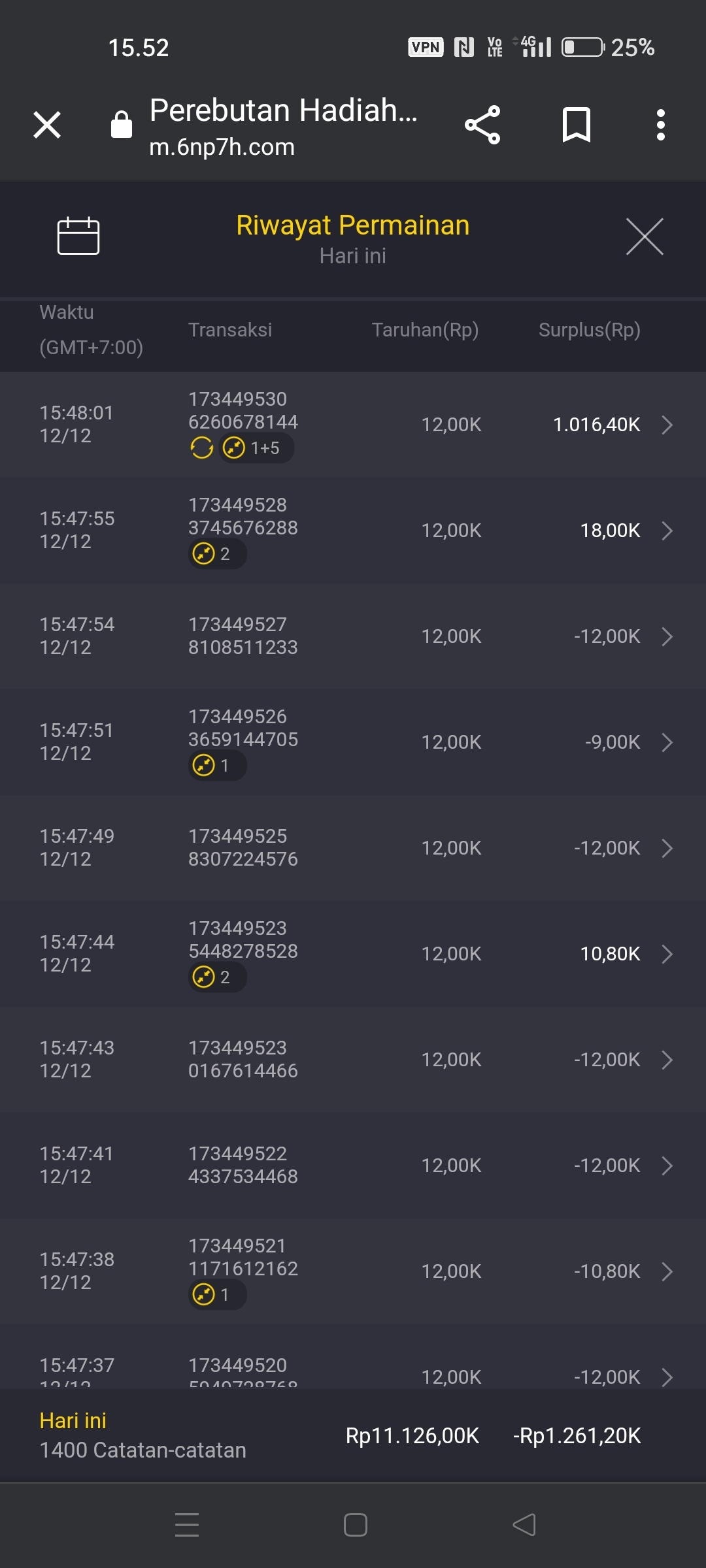Expand the 10,80K surplus row chevron

(667, 954)
